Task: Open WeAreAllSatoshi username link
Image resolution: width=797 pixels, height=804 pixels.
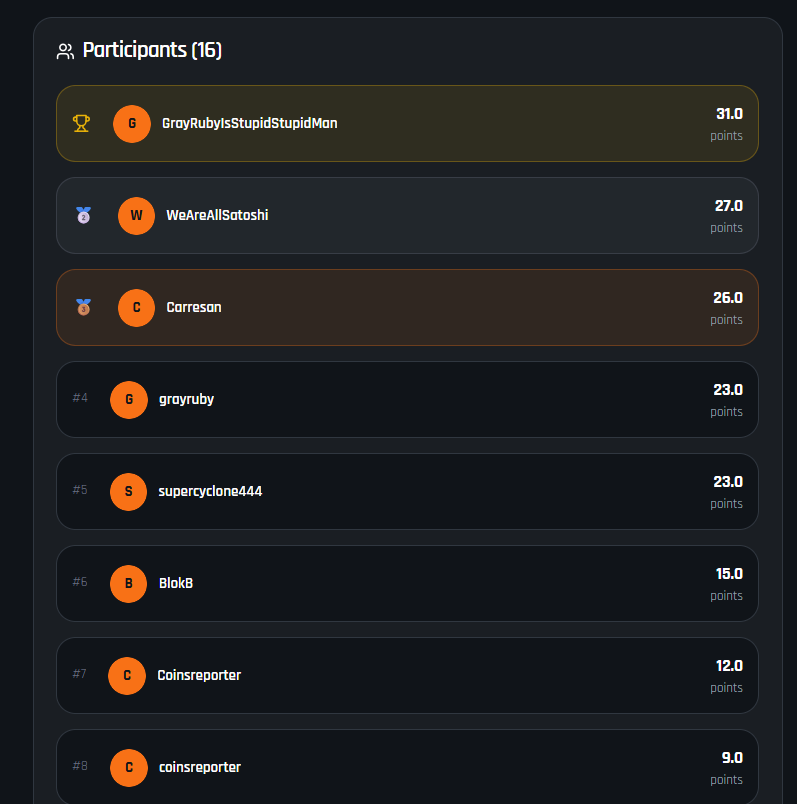Action: (x=217, y=215)
